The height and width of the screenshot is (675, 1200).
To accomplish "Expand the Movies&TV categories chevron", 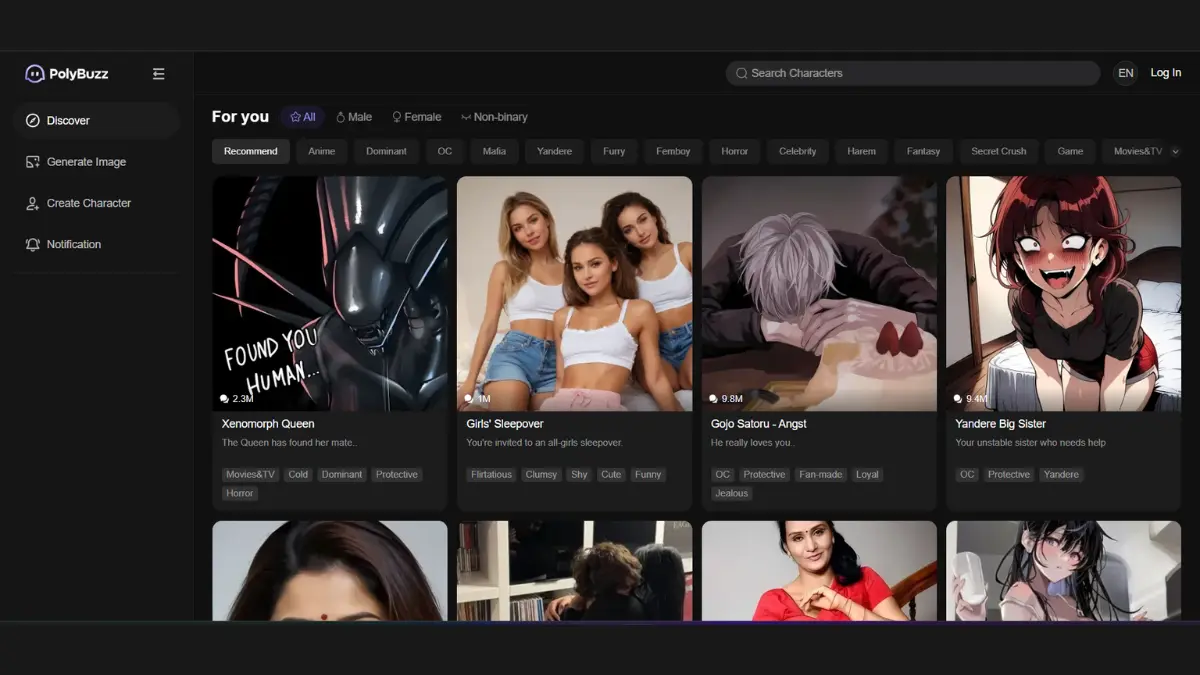I will [x=1175, y=151].
